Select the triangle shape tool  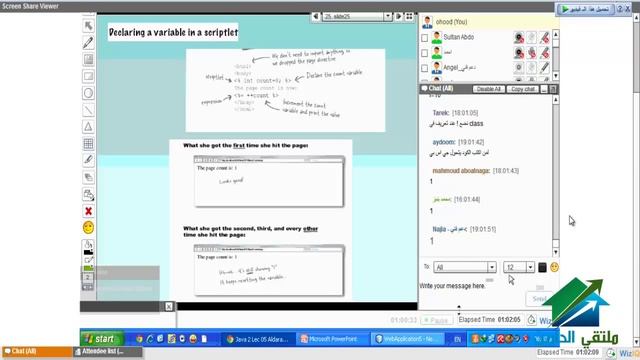click(x=88, y=127)
